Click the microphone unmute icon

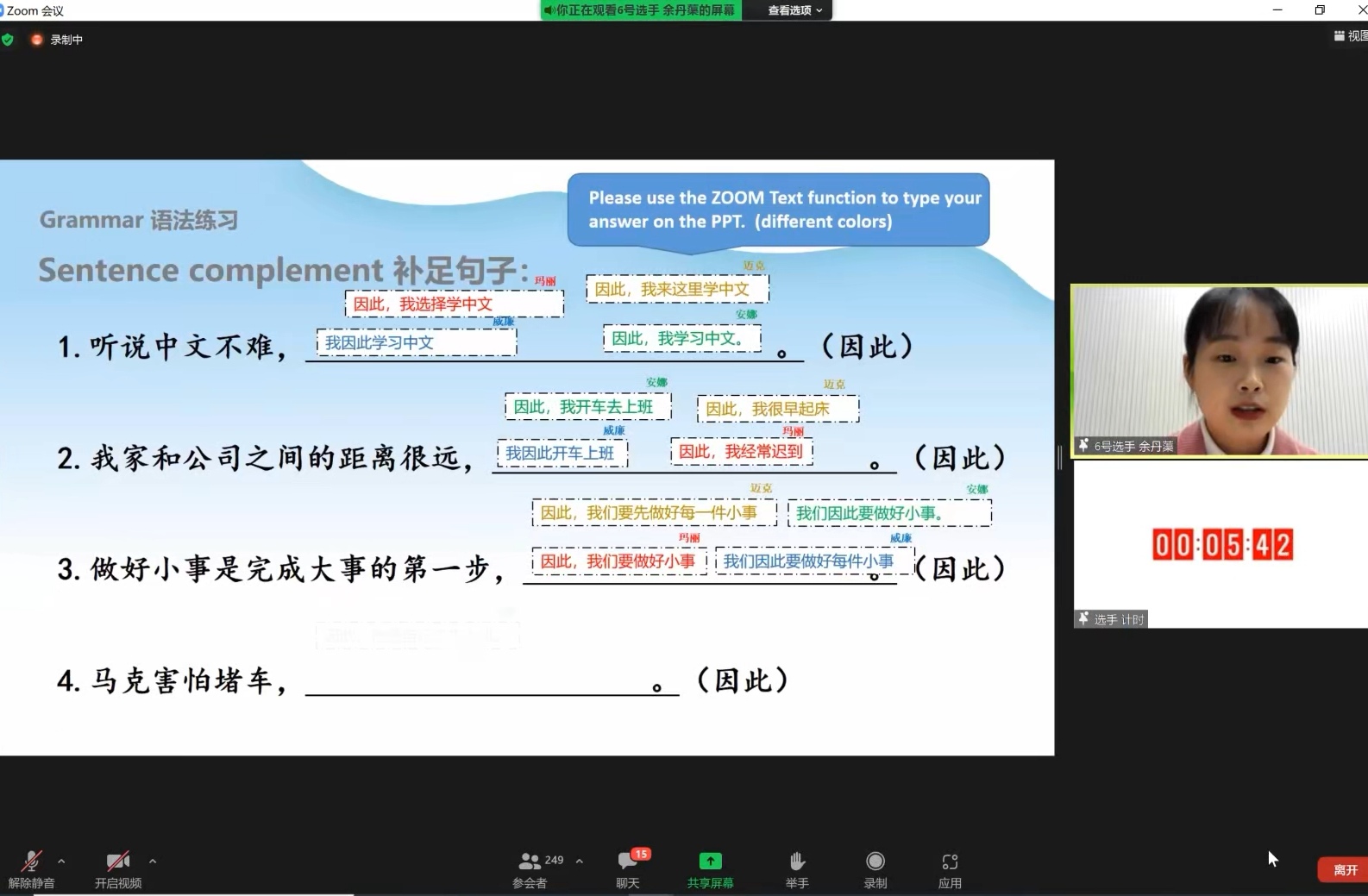[x=31, y=862]
